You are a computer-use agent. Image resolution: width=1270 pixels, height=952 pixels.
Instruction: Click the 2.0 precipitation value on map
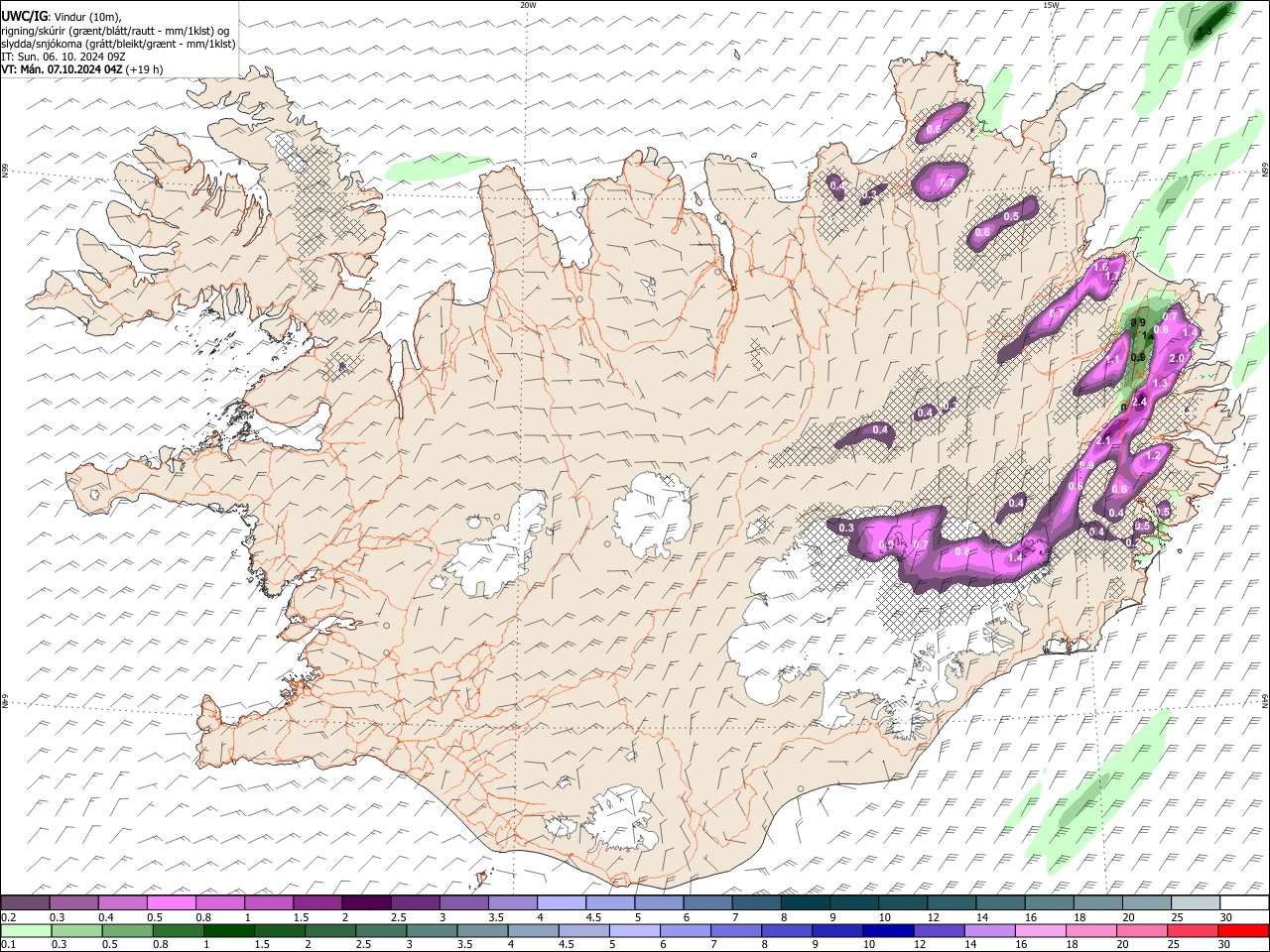1178,358
